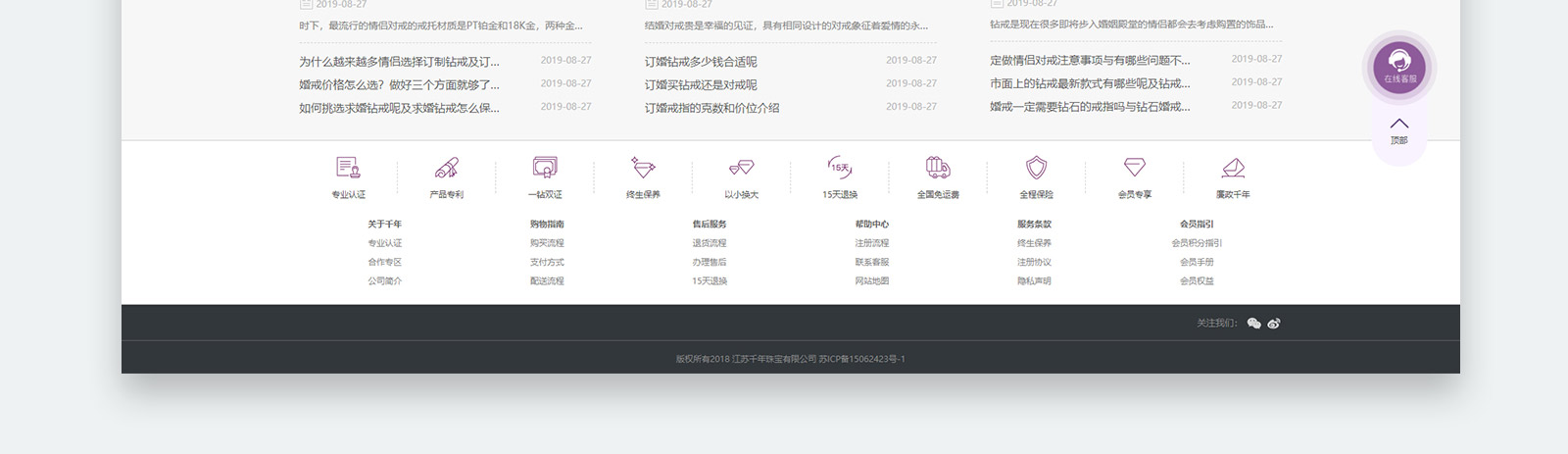
Task: Open the 购买流程 footer link
Action: point(547,243)
